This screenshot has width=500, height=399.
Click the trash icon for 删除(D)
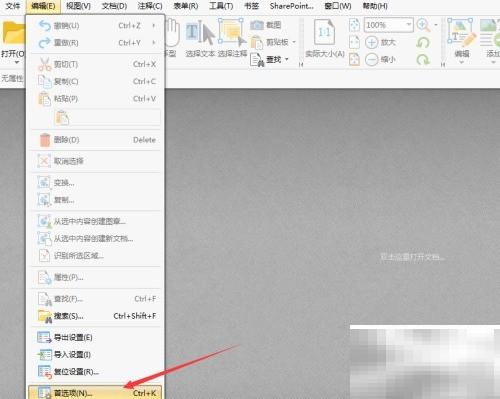tap(45, 140)
